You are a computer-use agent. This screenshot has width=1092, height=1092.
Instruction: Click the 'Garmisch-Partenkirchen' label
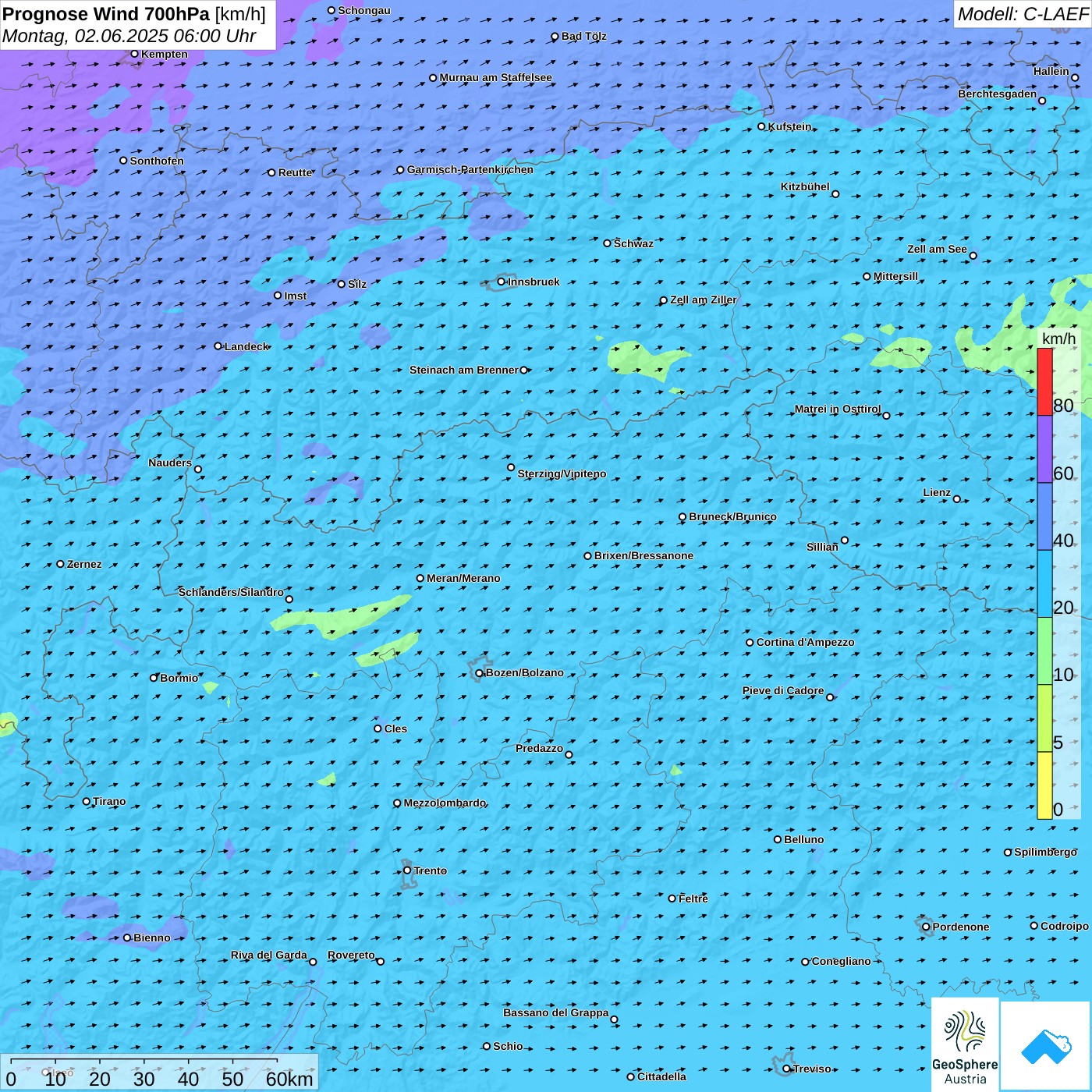point(470,169)
